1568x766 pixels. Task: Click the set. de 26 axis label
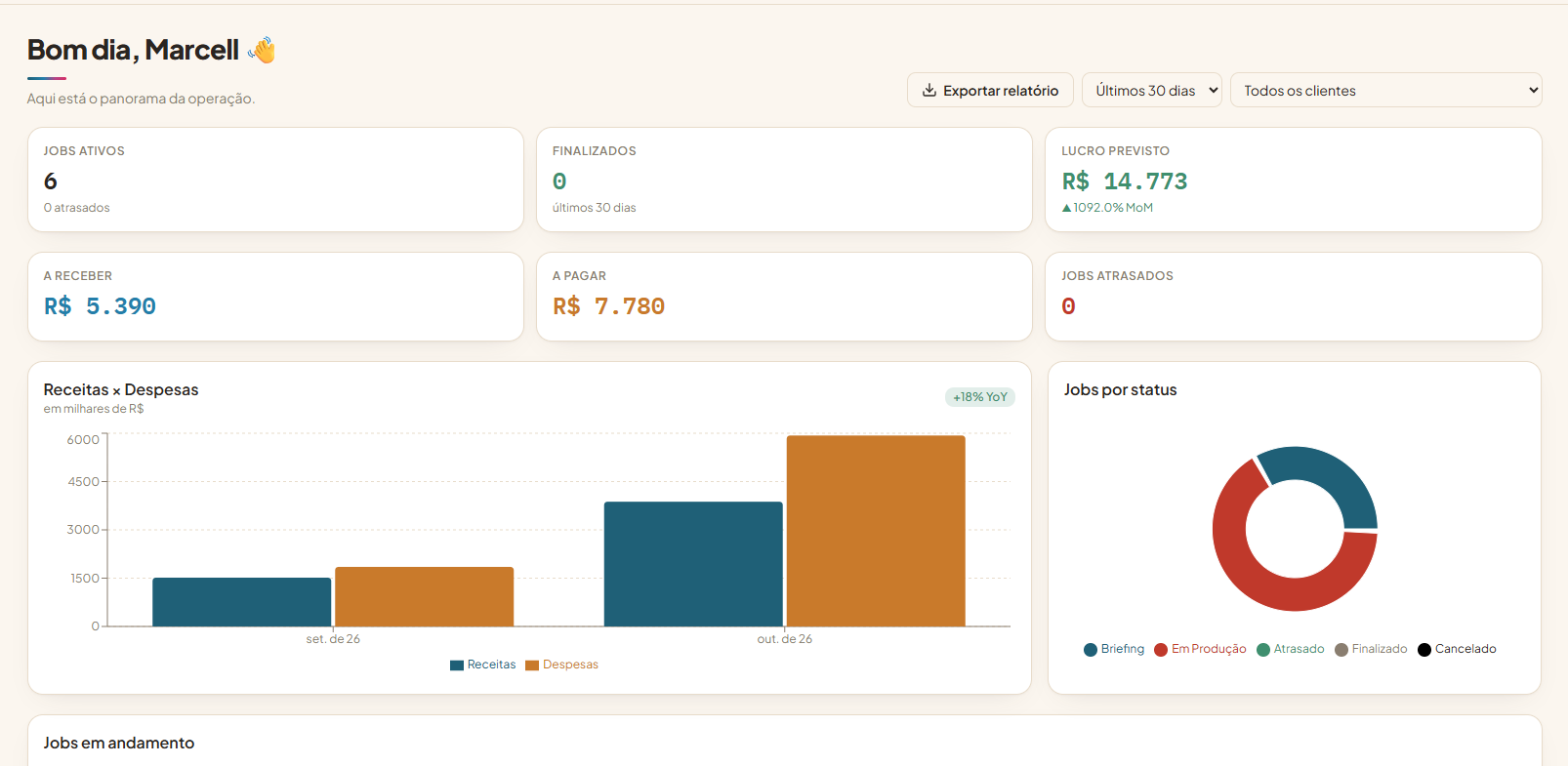(x=333, y=639)
